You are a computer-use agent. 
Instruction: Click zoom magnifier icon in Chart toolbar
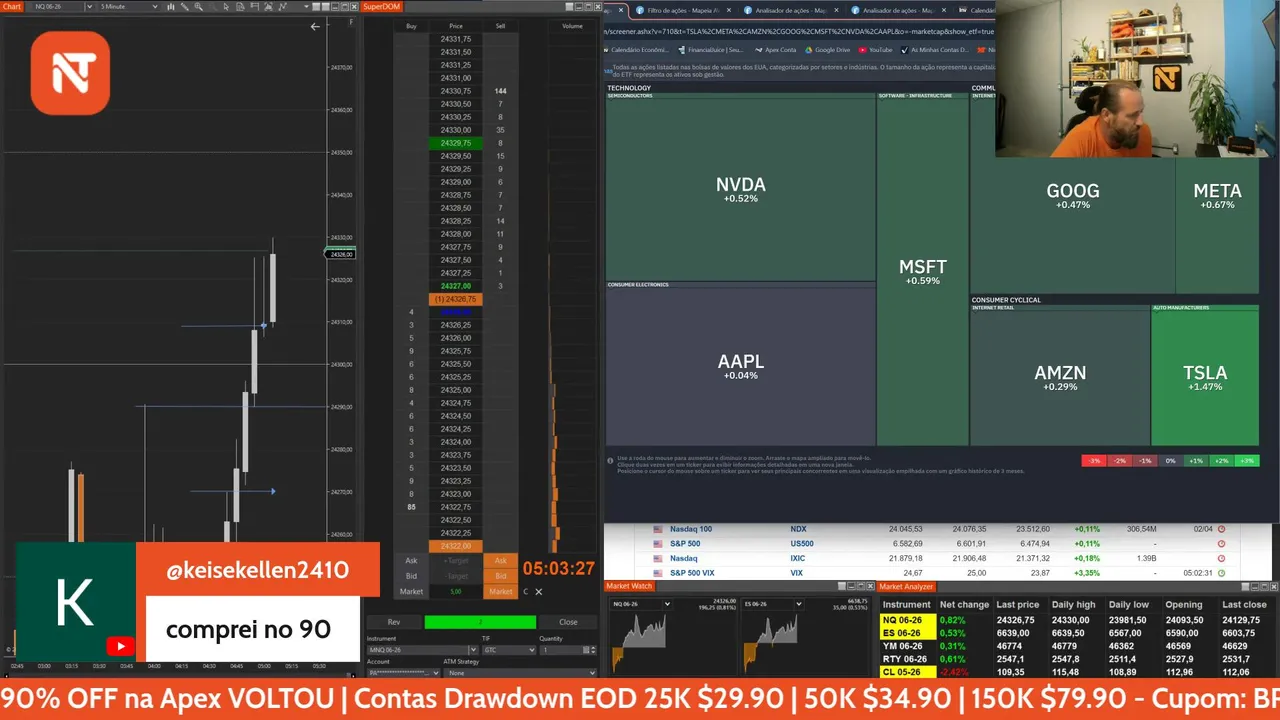[x=199, y=7]
